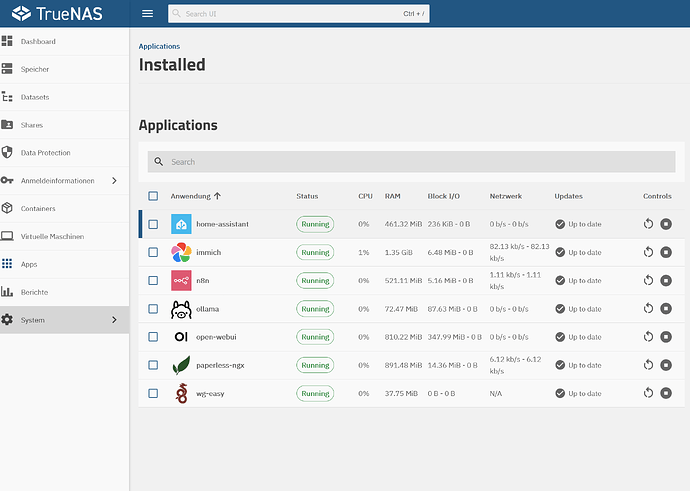Screen dimensions: 690x491
Task: Select the n8n checkbox
Action: point(153,280)
